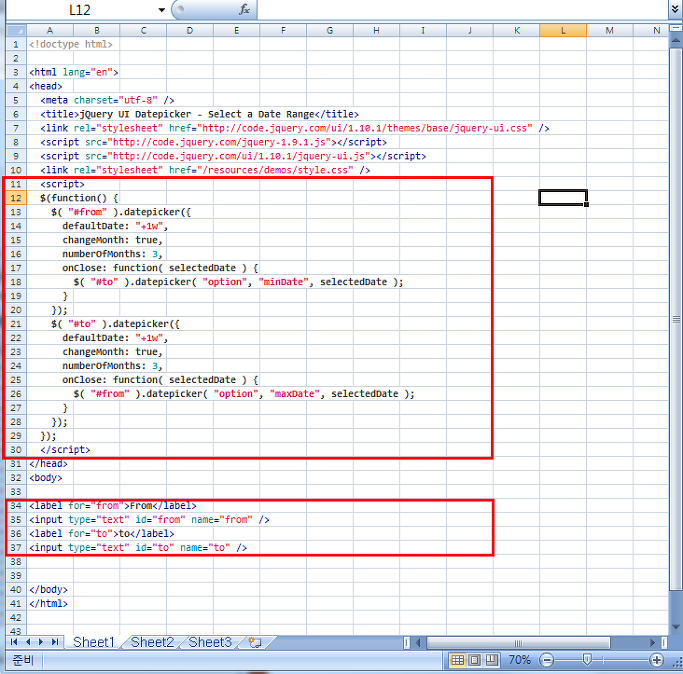Select column F header

click(283, 30)
